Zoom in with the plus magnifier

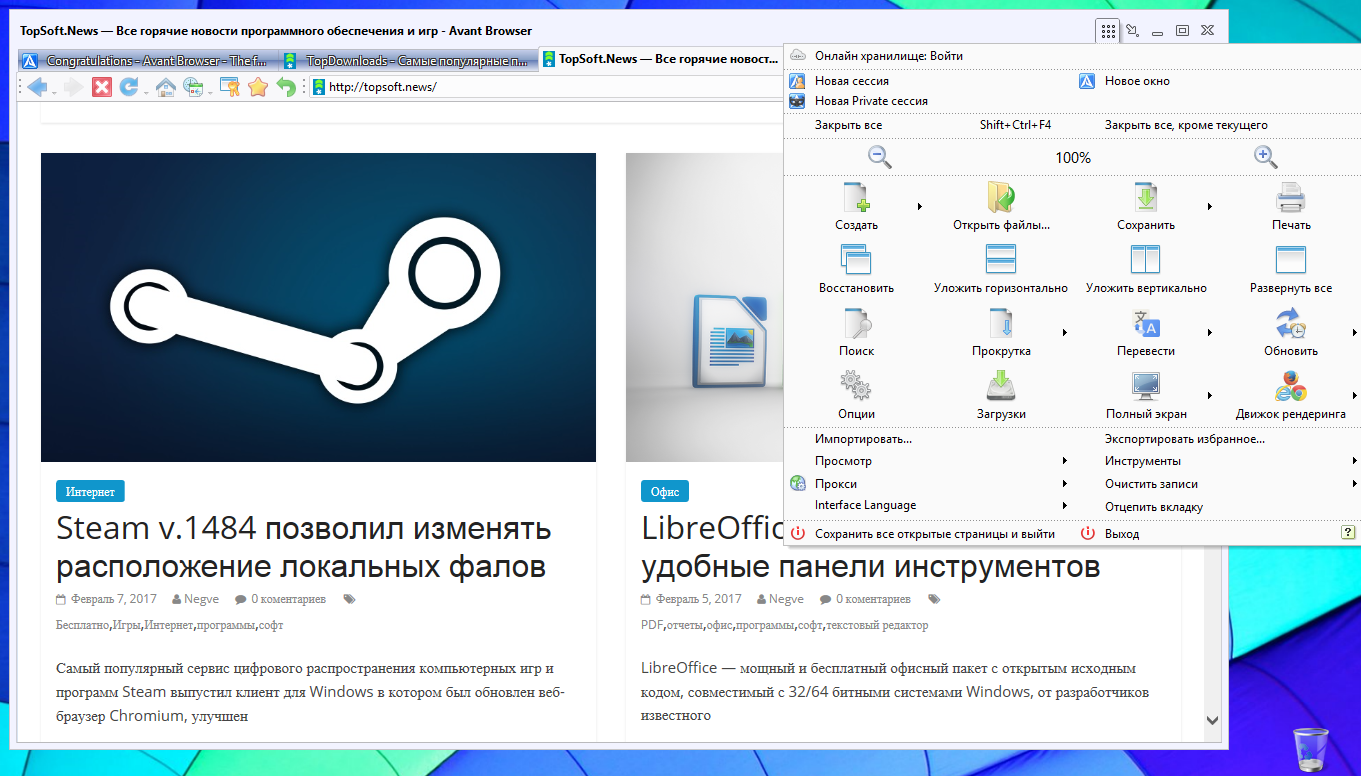[1266, 157]
